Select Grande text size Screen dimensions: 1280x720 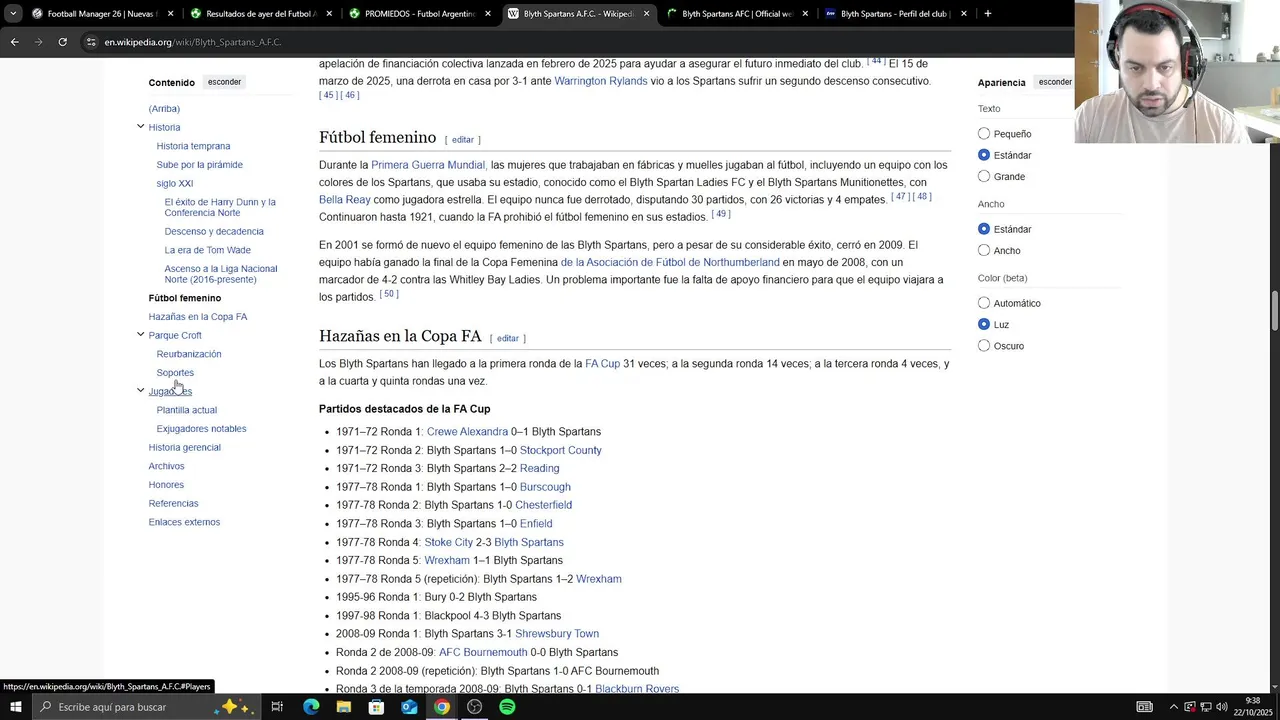pyautogui.click(x=984, y=176)
